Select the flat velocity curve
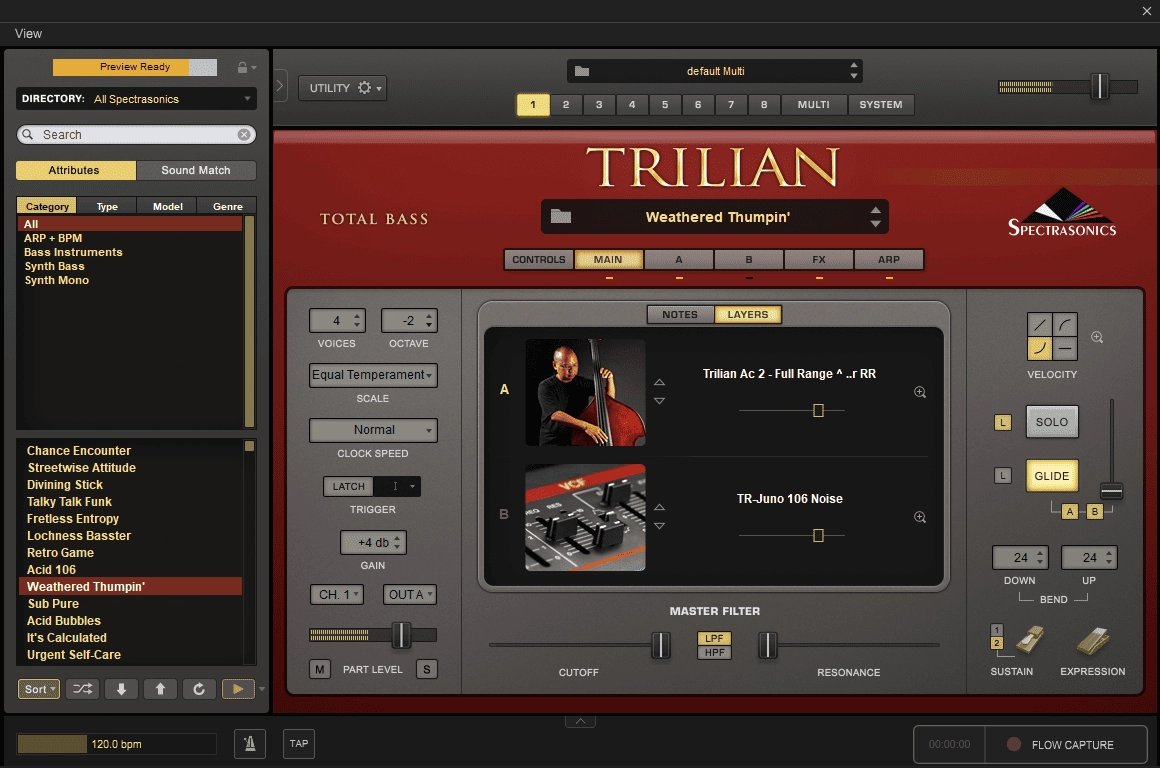This screenshot has height=768, width=1160. pos(1065,348)
